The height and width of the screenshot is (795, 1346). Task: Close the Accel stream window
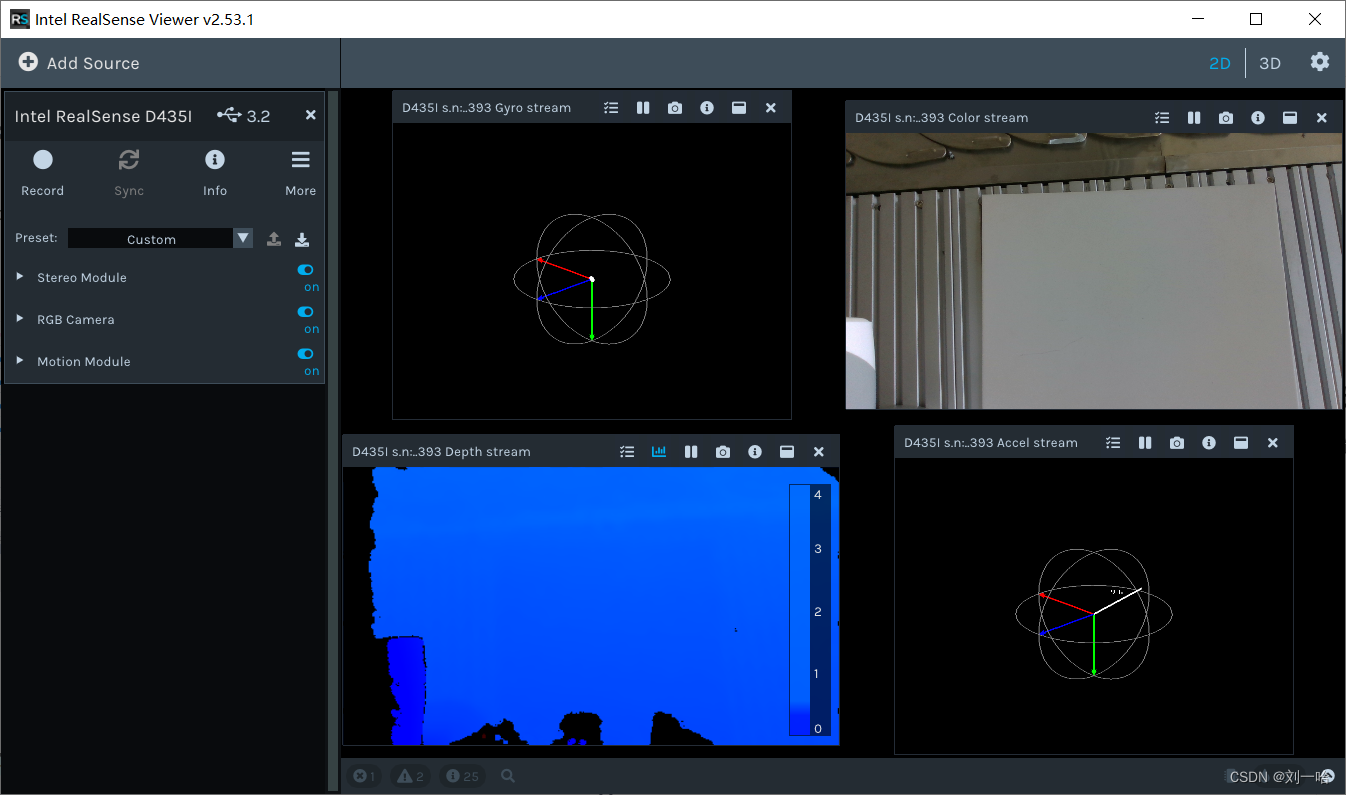1273,443
